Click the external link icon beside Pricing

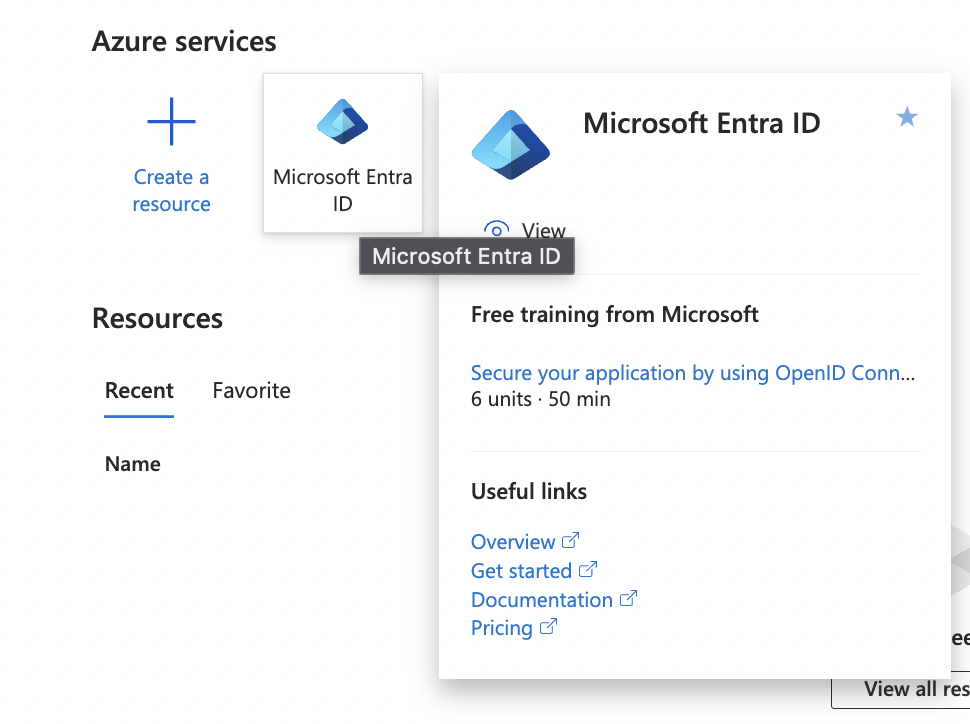pos(548,627)
